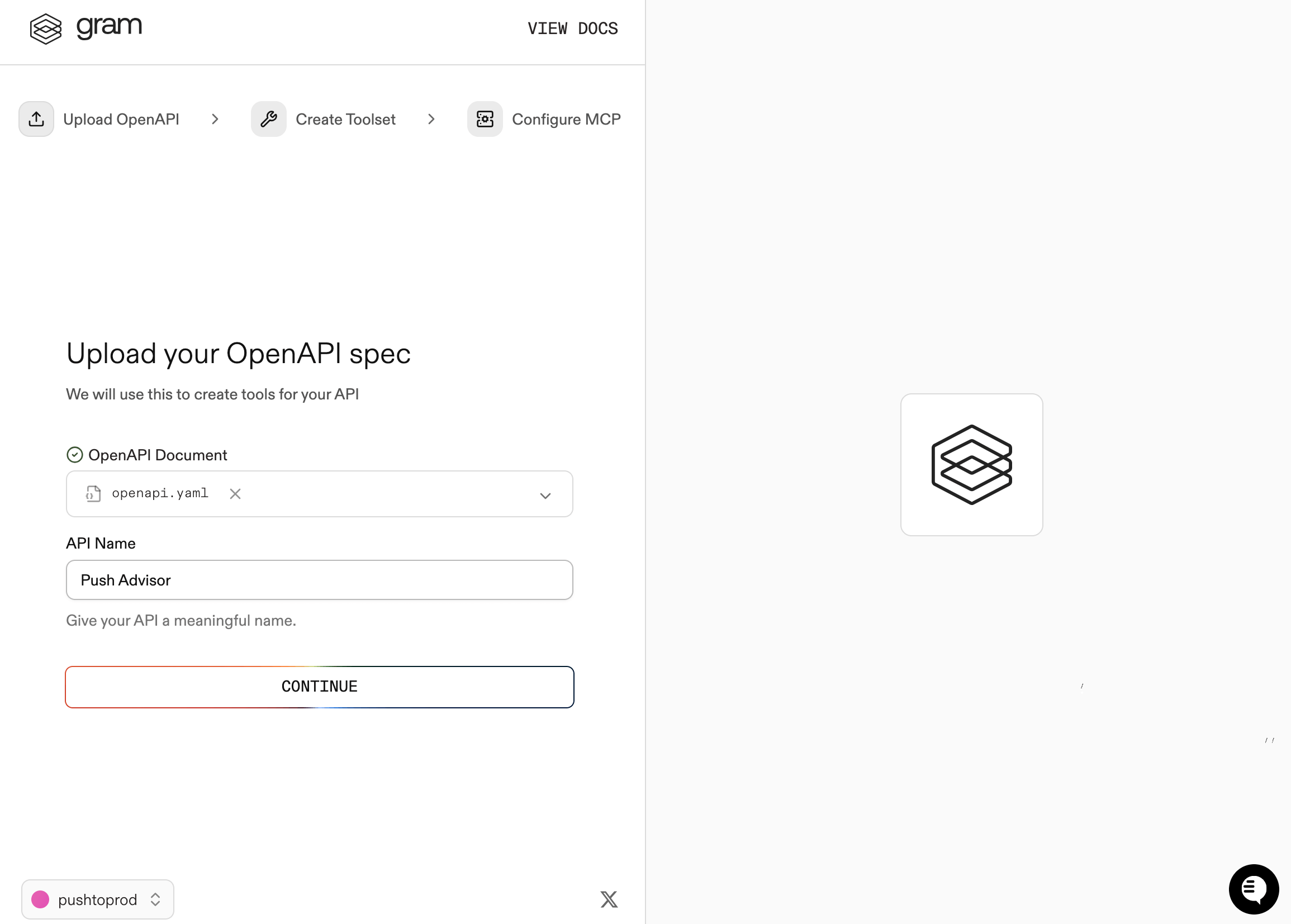Viewport: 1291px width, 924px height.
Task: Select the Create Toolset wrench icon
Action: click(268, 119)
